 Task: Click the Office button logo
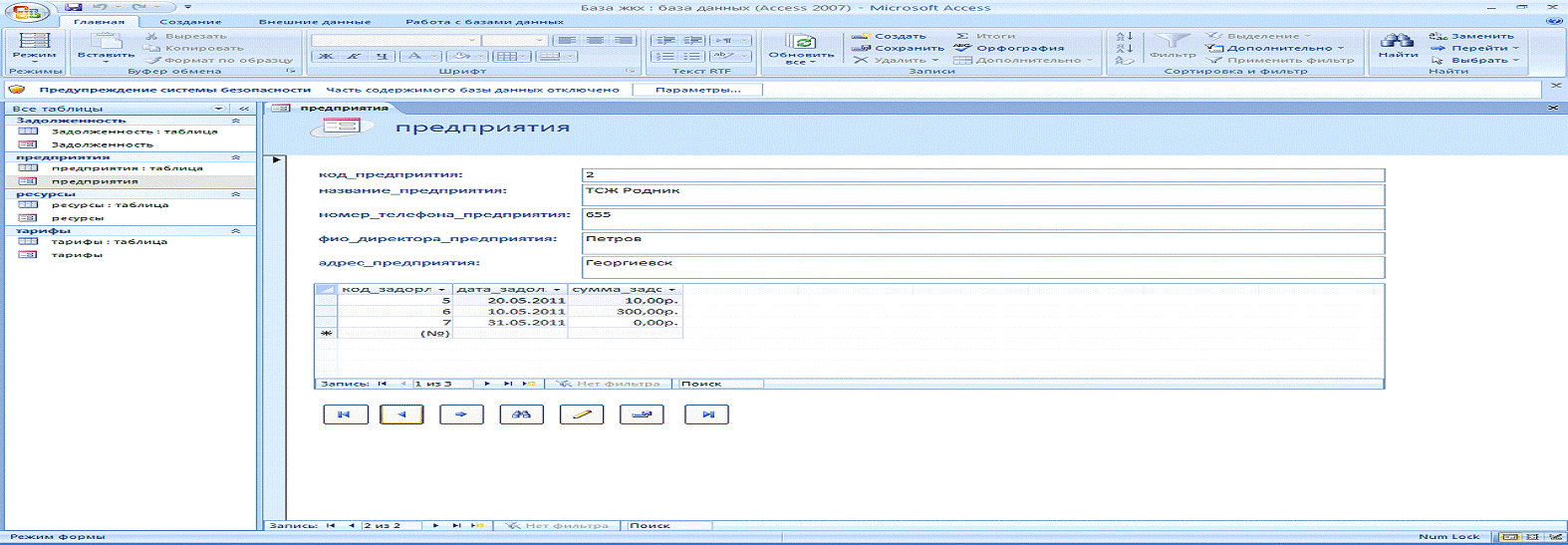(x=27, y=13)
